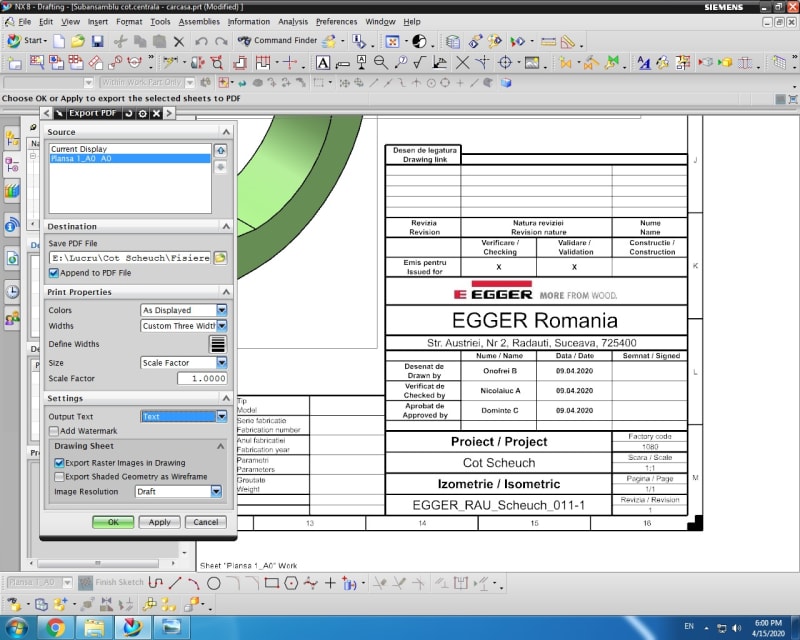Click the Centermark crosshair circle icon
Screen dimensions: 800x640
(505, 62)
